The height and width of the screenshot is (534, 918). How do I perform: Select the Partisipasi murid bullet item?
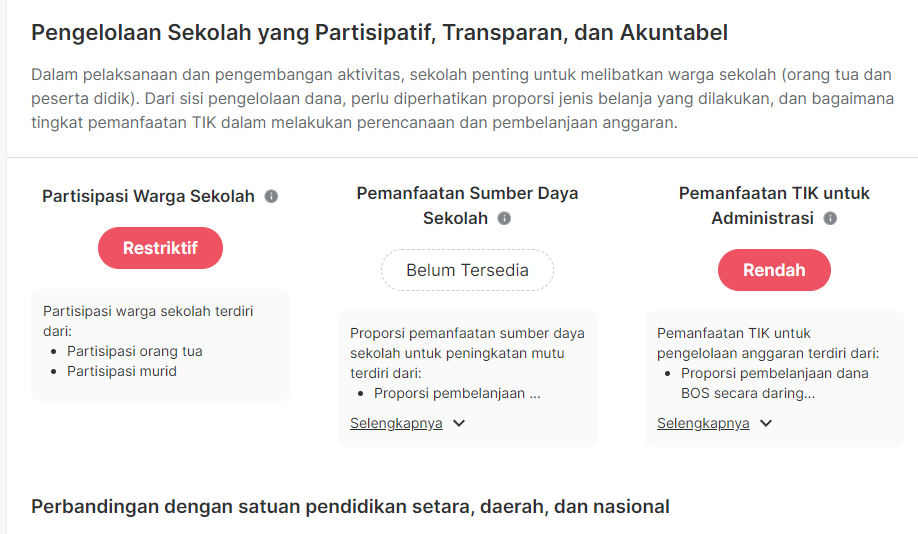coord(121,371)
